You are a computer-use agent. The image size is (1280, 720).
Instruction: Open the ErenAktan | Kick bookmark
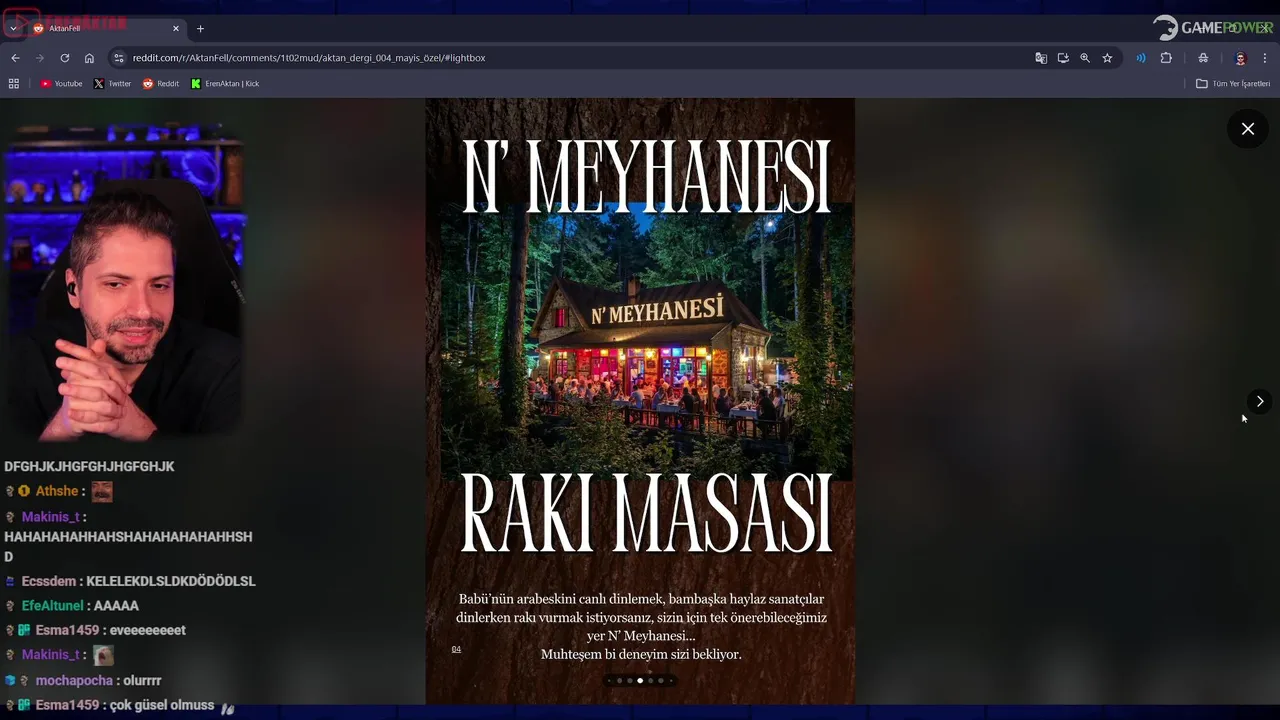click(x=225, y=84)
